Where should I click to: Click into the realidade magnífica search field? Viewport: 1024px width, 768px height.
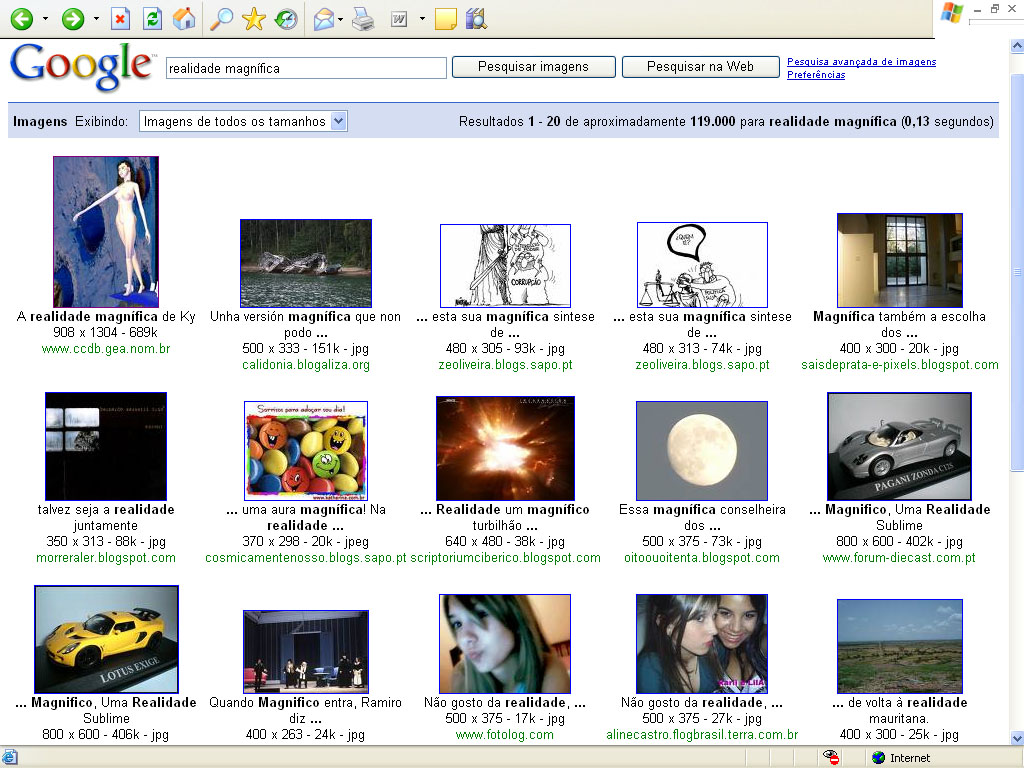coord(305,68)
